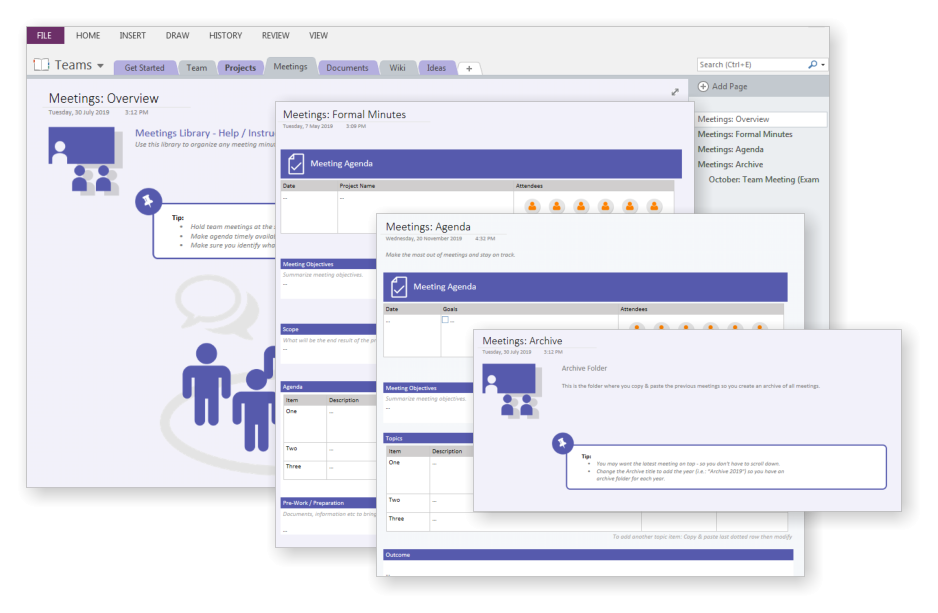Click the Meetings Library Help link
The width and height of the screenshot is (938, 613).
(x=204, y=133)
